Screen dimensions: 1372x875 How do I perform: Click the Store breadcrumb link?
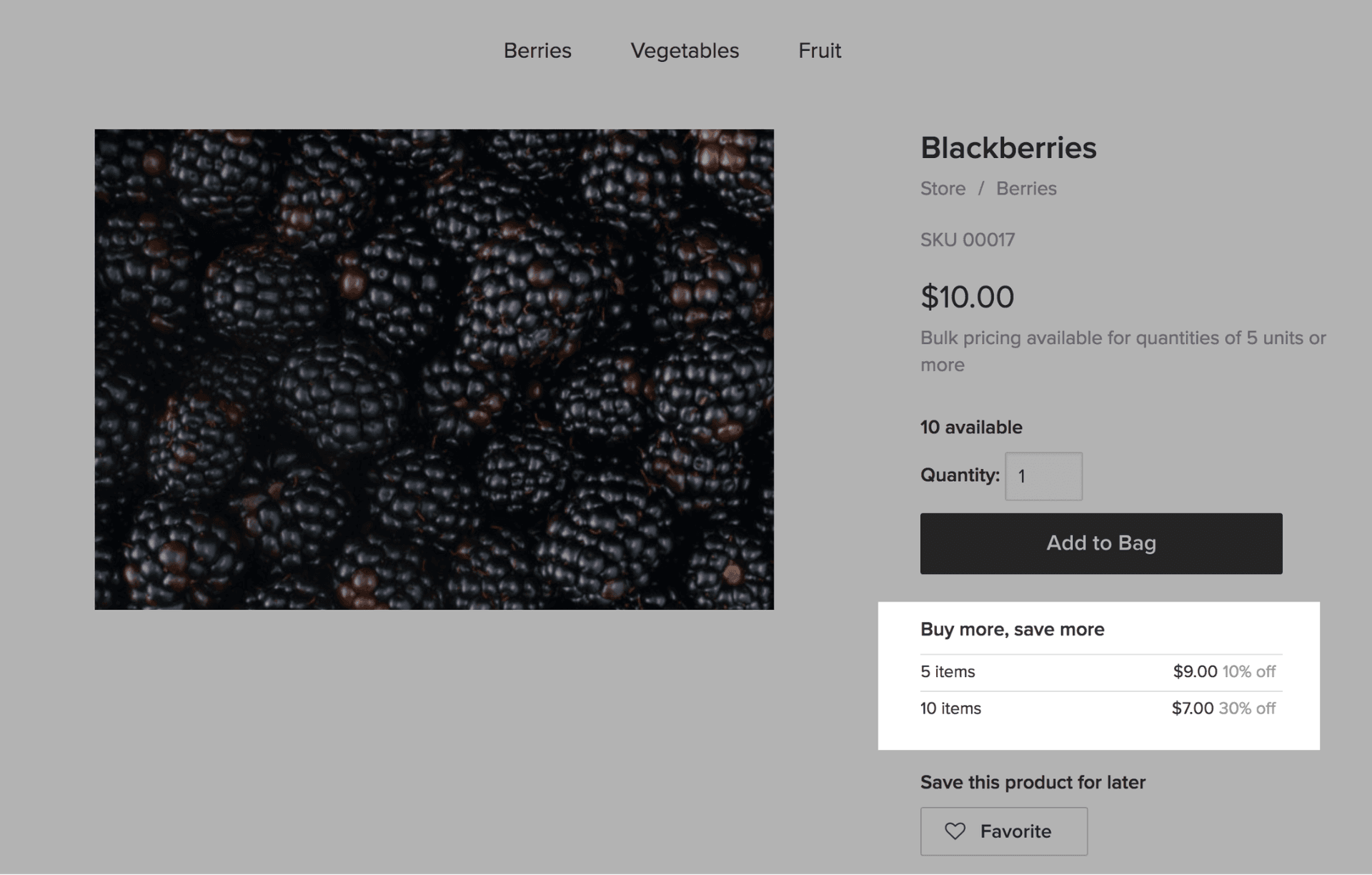943,189
